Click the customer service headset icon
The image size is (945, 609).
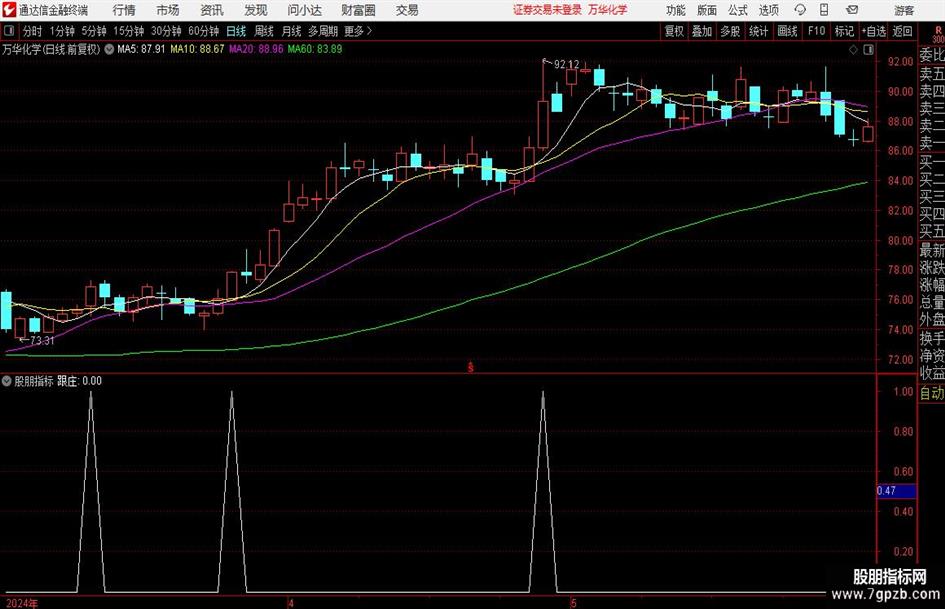(x=800, y=10)
